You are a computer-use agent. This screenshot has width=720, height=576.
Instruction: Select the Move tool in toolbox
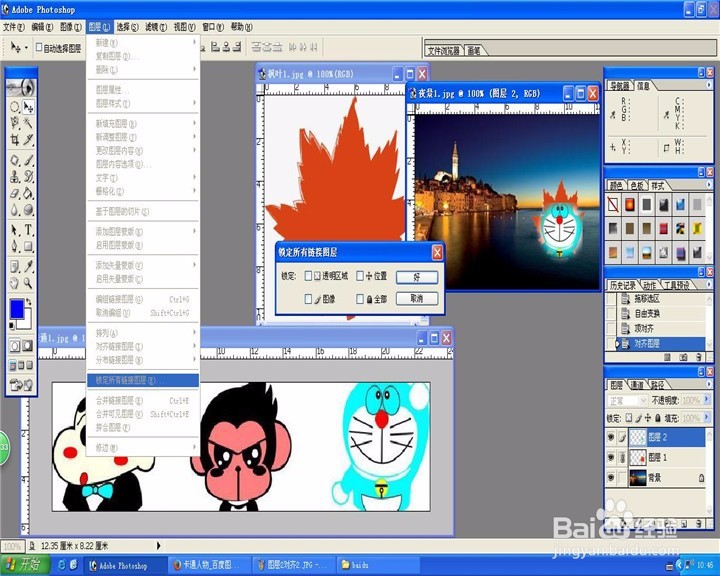28,107
